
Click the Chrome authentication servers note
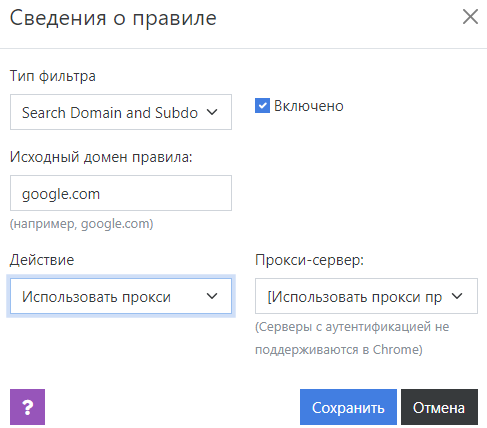(x=352, y=338)
